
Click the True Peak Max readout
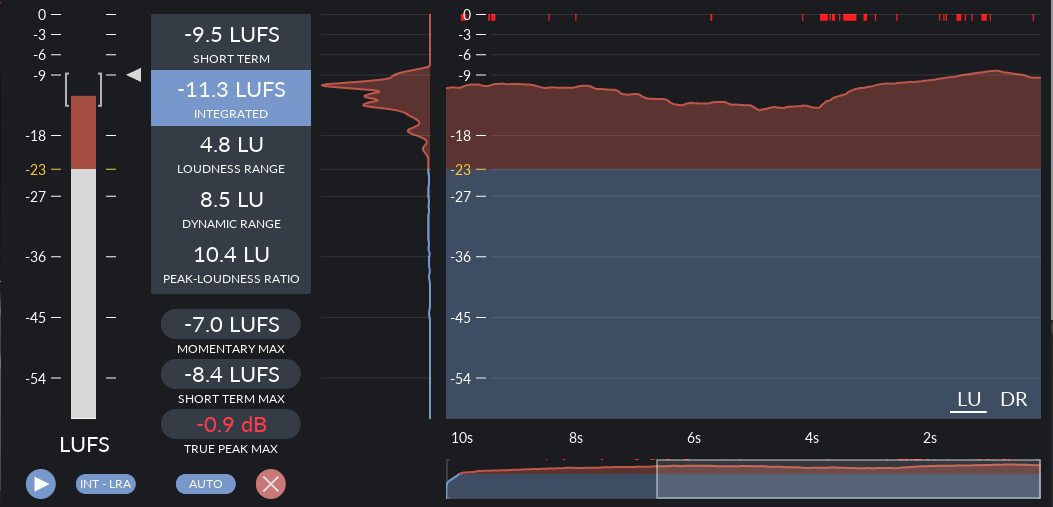231,424
